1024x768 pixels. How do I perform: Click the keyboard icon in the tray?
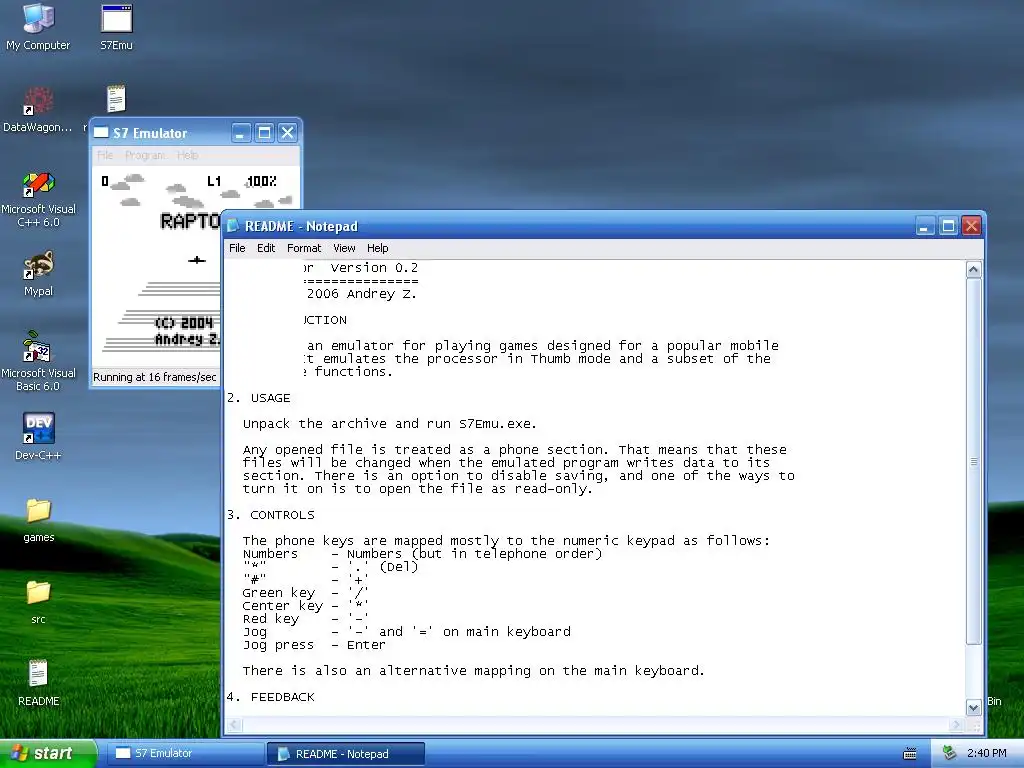(909, 754)
